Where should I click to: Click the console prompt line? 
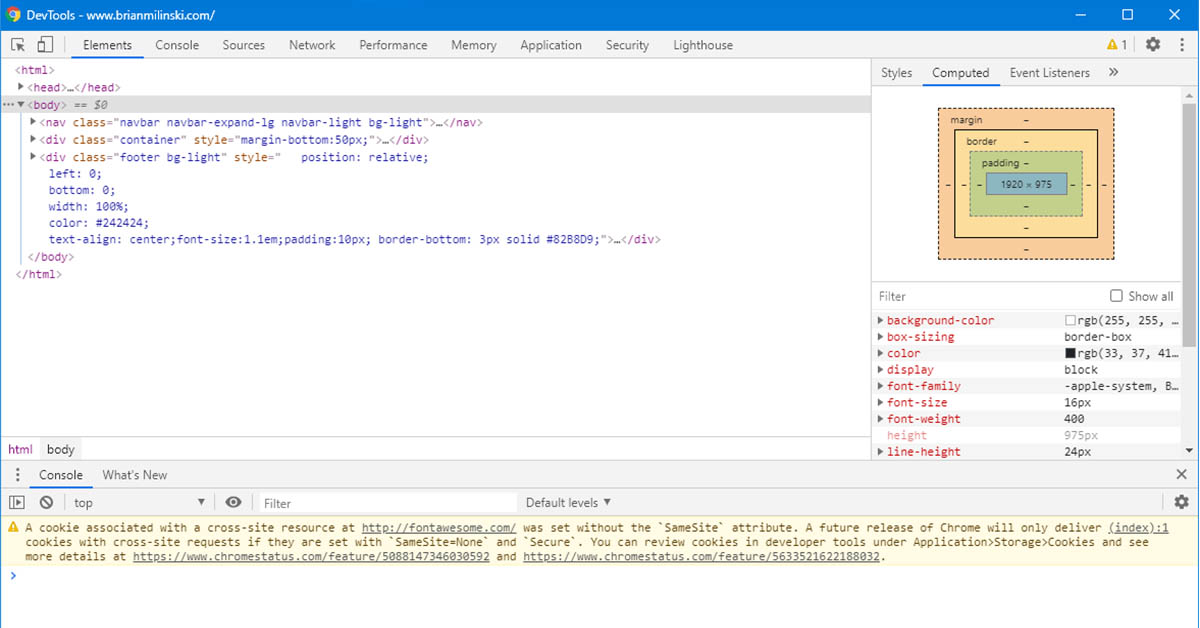click(x=600, y=575)
